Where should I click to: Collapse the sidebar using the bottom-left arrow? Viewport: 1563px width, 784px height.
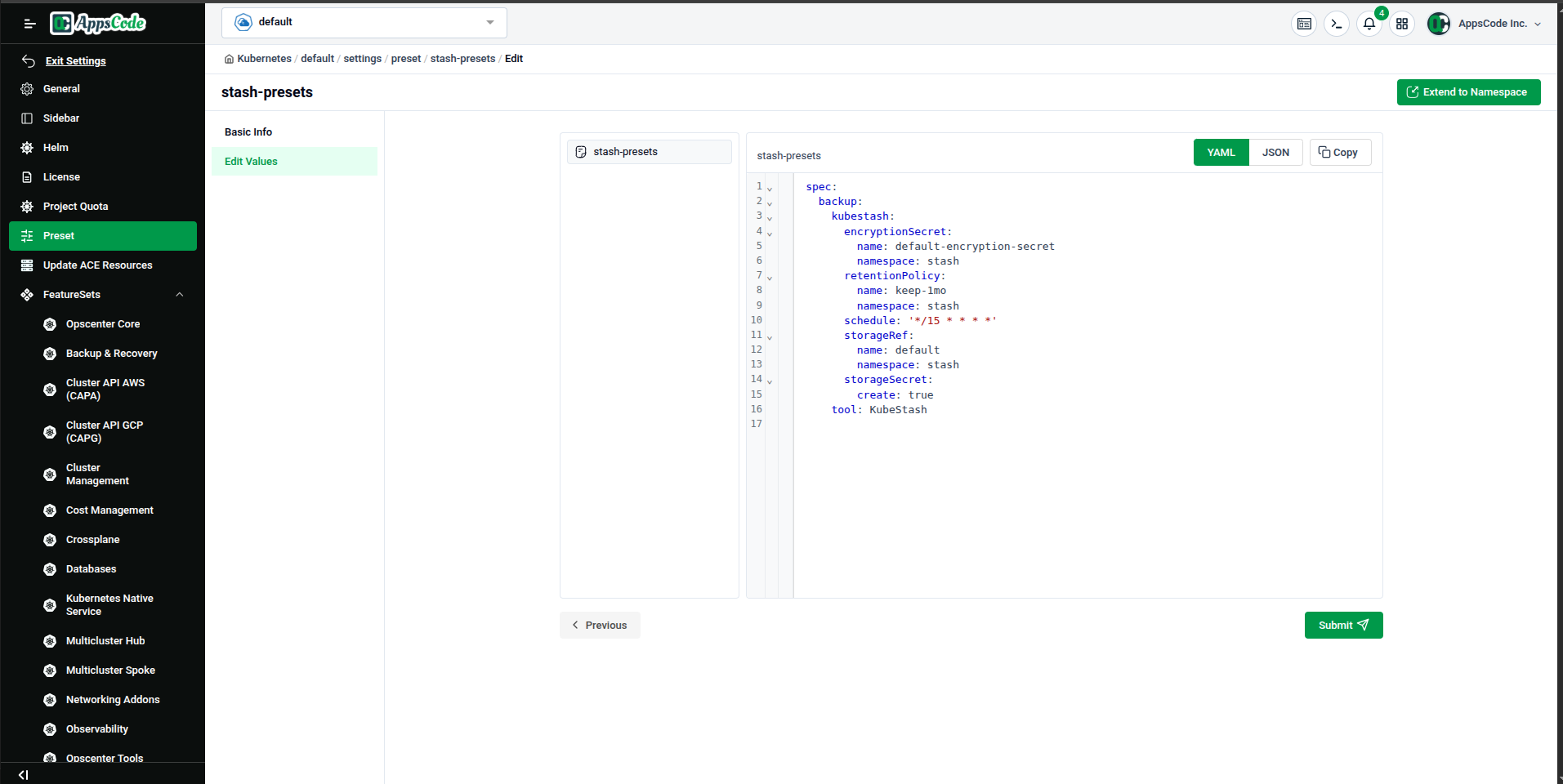(x=22, y=774)
